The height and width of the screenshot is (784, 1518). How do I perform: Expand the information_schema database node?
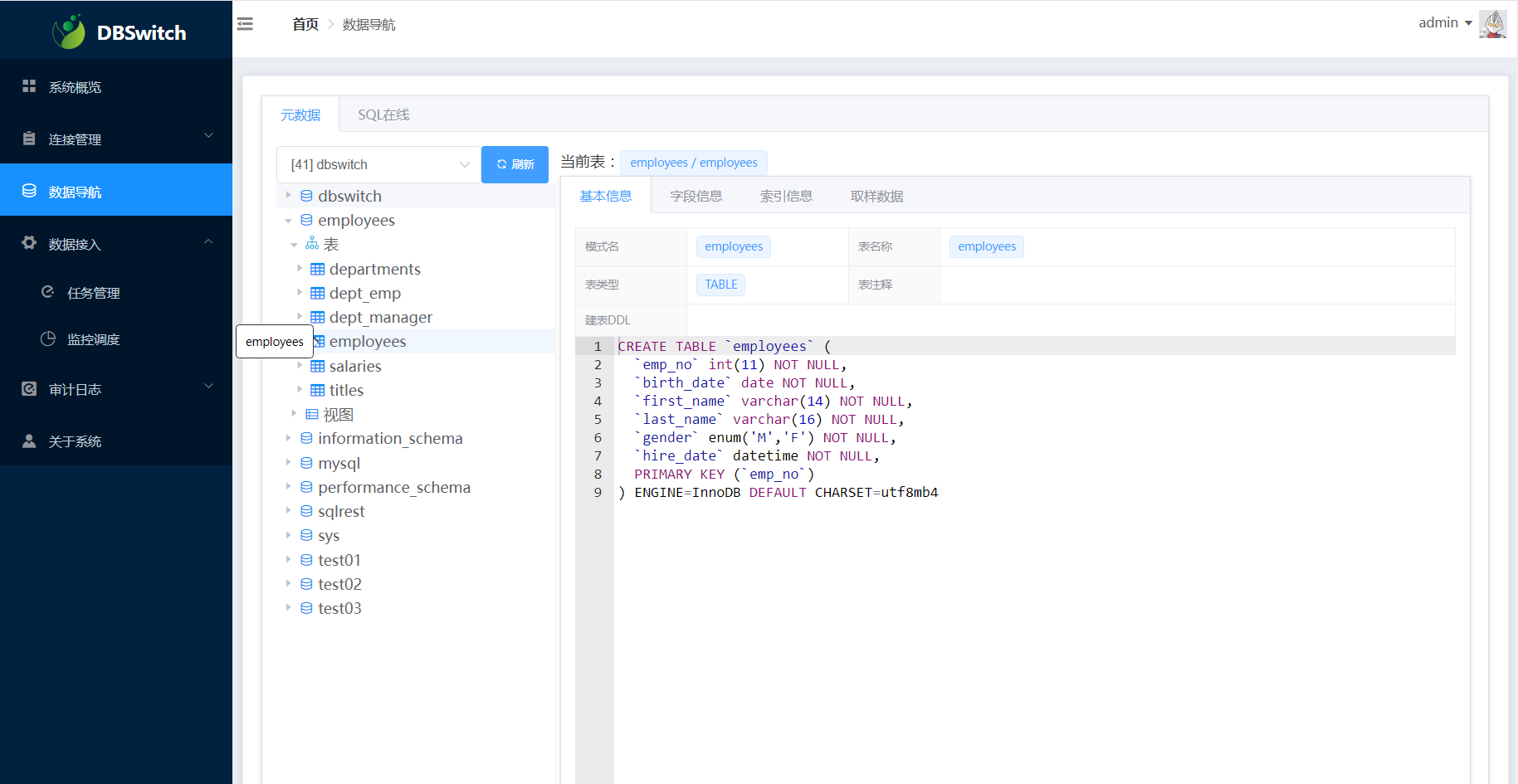coord(288,438)
